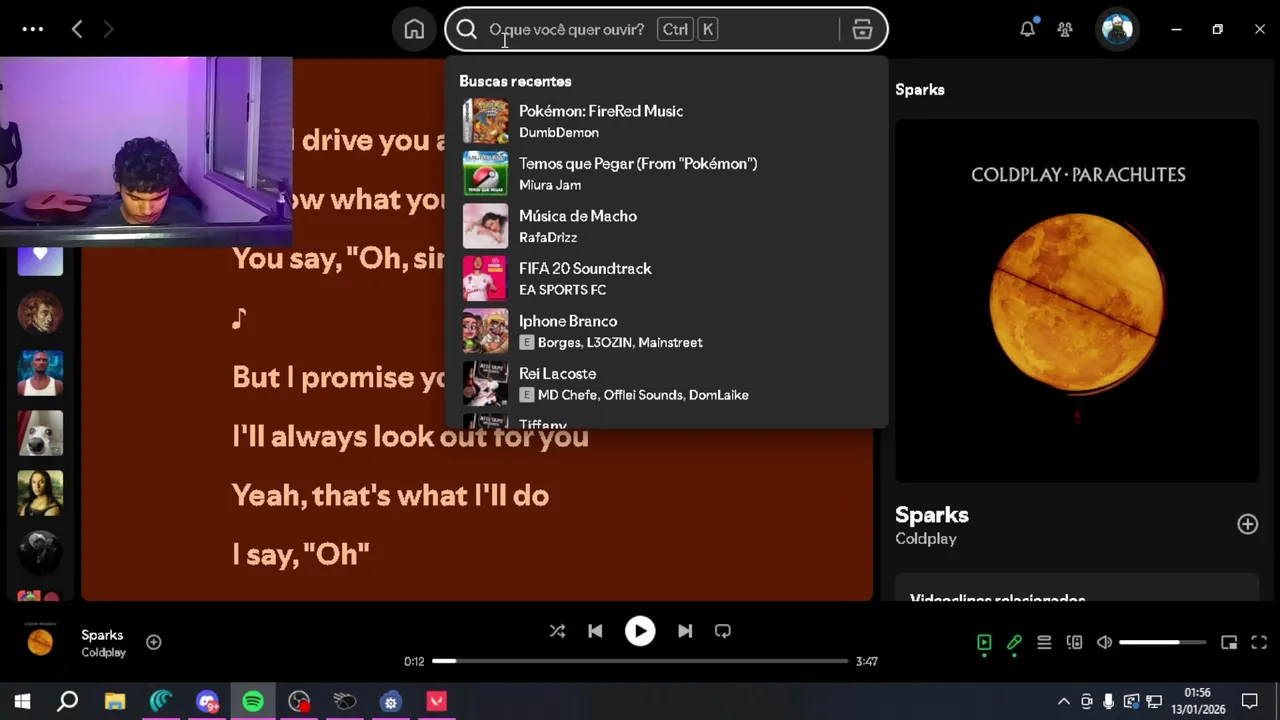Image resolution: width=1280 pixels, height=720 pixels.
Task: Add Sparks to library in bottom bar
Action: 154,642
